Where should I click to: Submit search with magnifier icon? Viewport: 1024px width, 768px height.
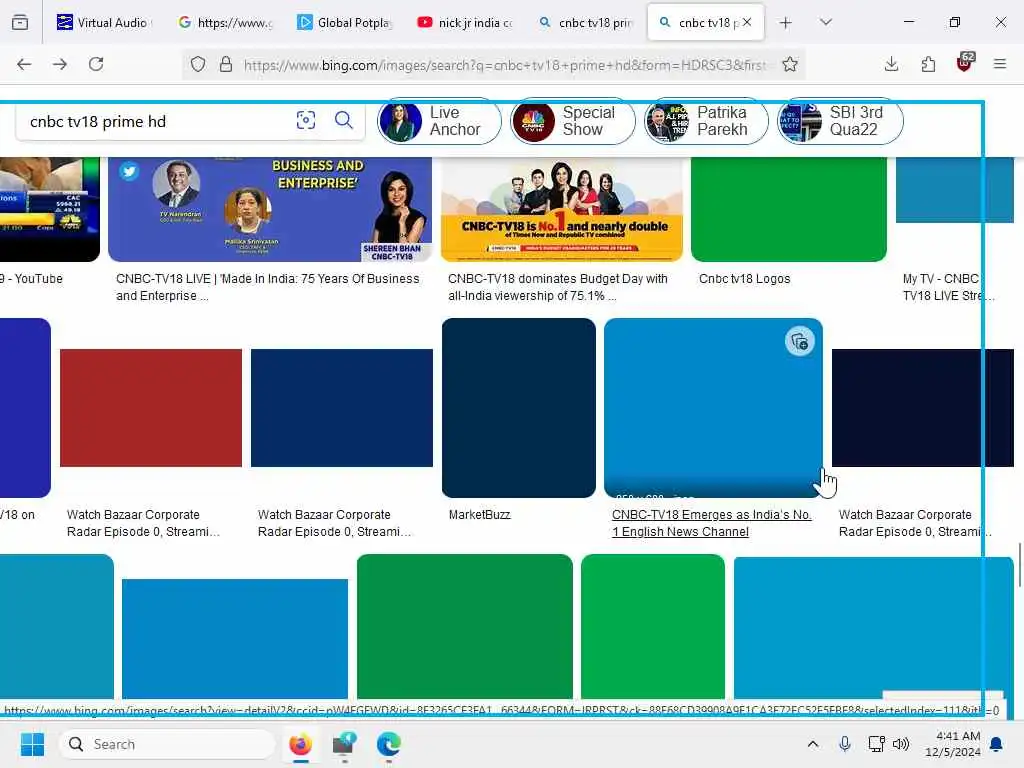[344, 120]
